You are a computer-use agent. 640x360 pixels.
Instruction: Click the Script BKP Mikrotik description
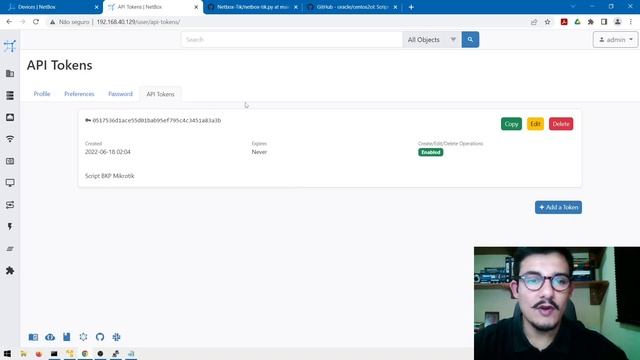(x=109, y=176)
